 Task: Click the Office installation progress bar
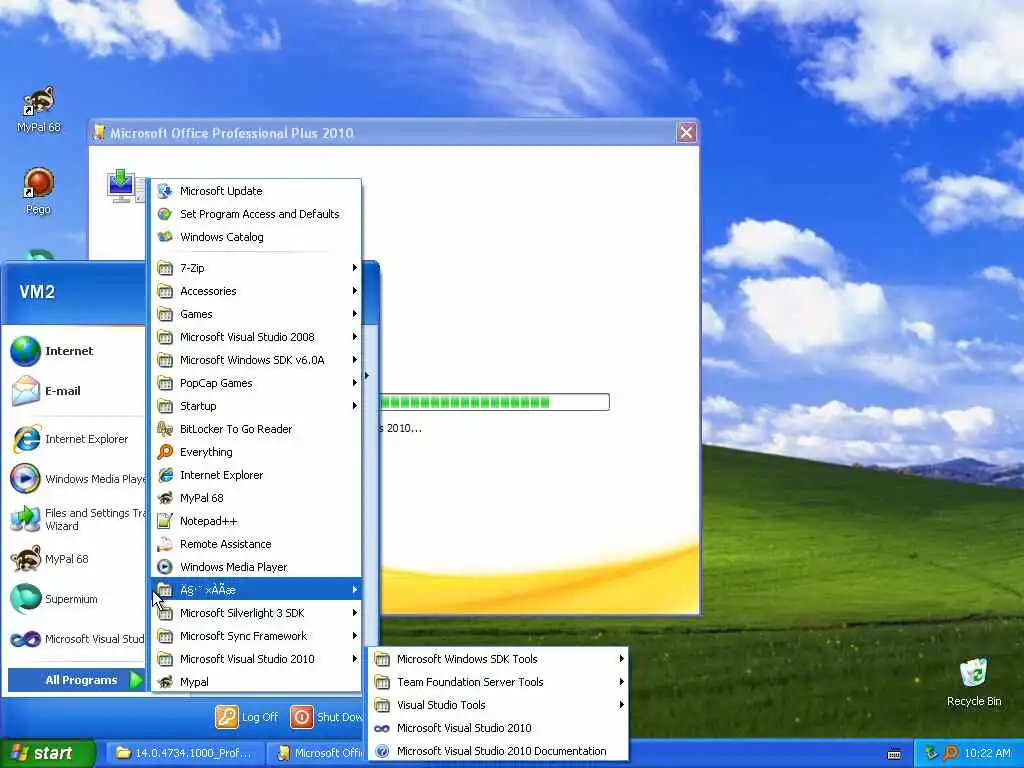(x=494, y=402)
